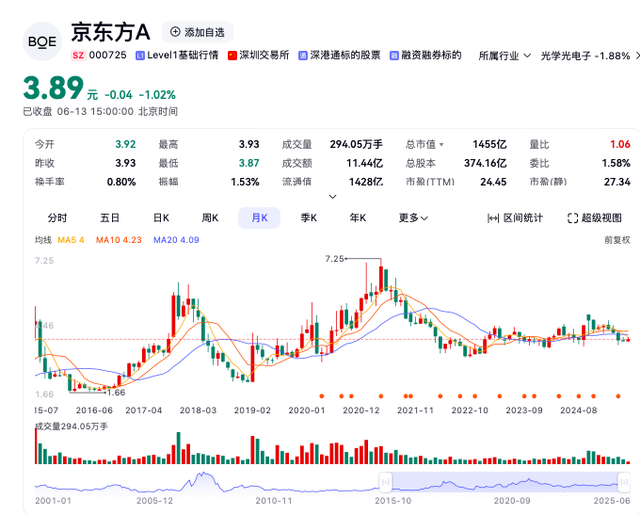Viewport: 640px width, 515px height.
Task: Open 超级视图 fullscreen view
Action: click(x=595, y=218)
